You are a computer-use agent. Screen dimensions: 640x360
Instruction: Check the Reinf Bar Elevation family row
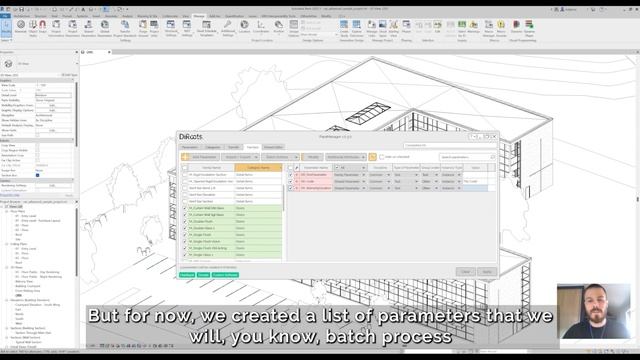coord(185,195)
